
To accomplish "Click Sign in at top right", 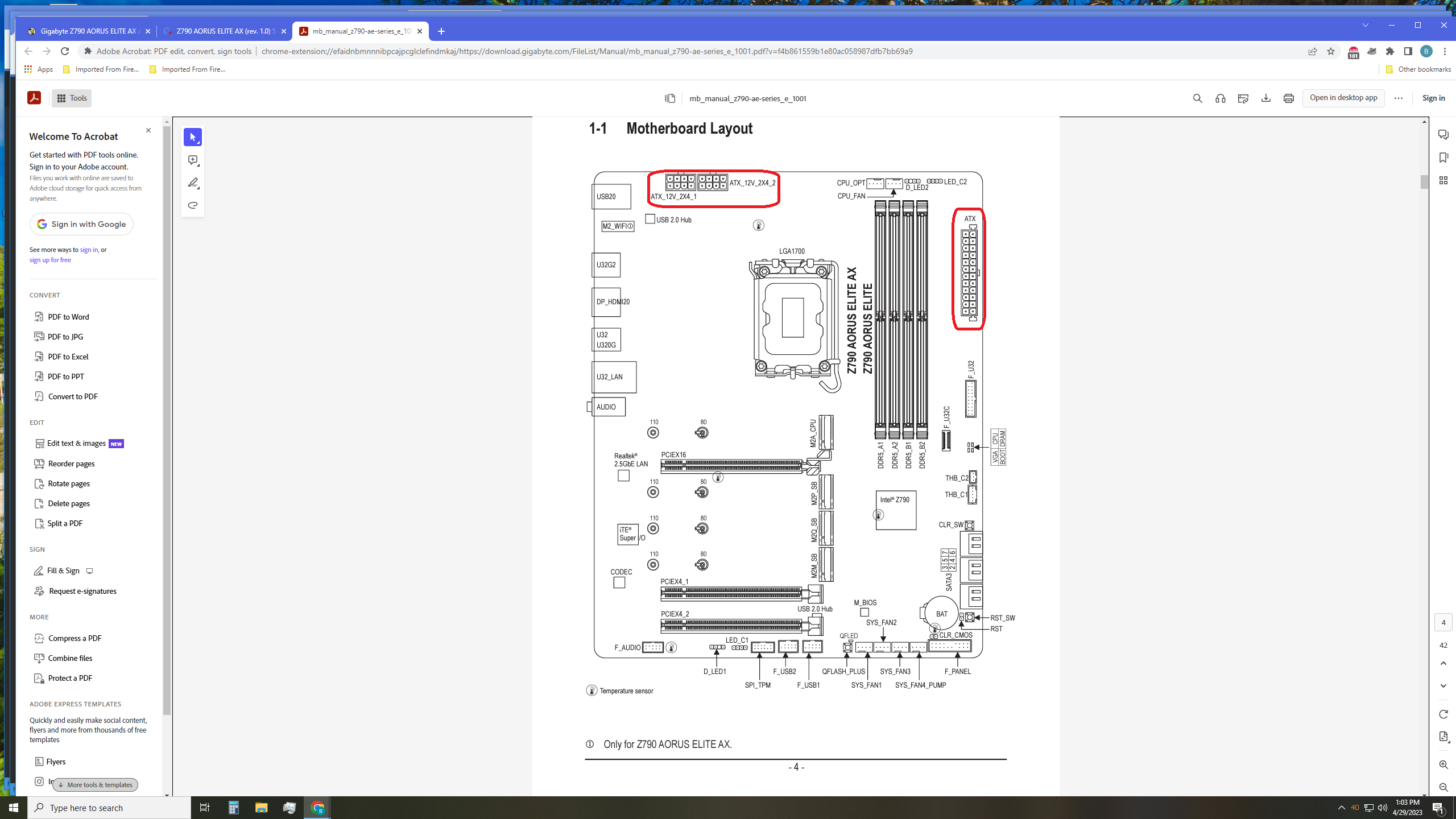I will click(1433, 98).
